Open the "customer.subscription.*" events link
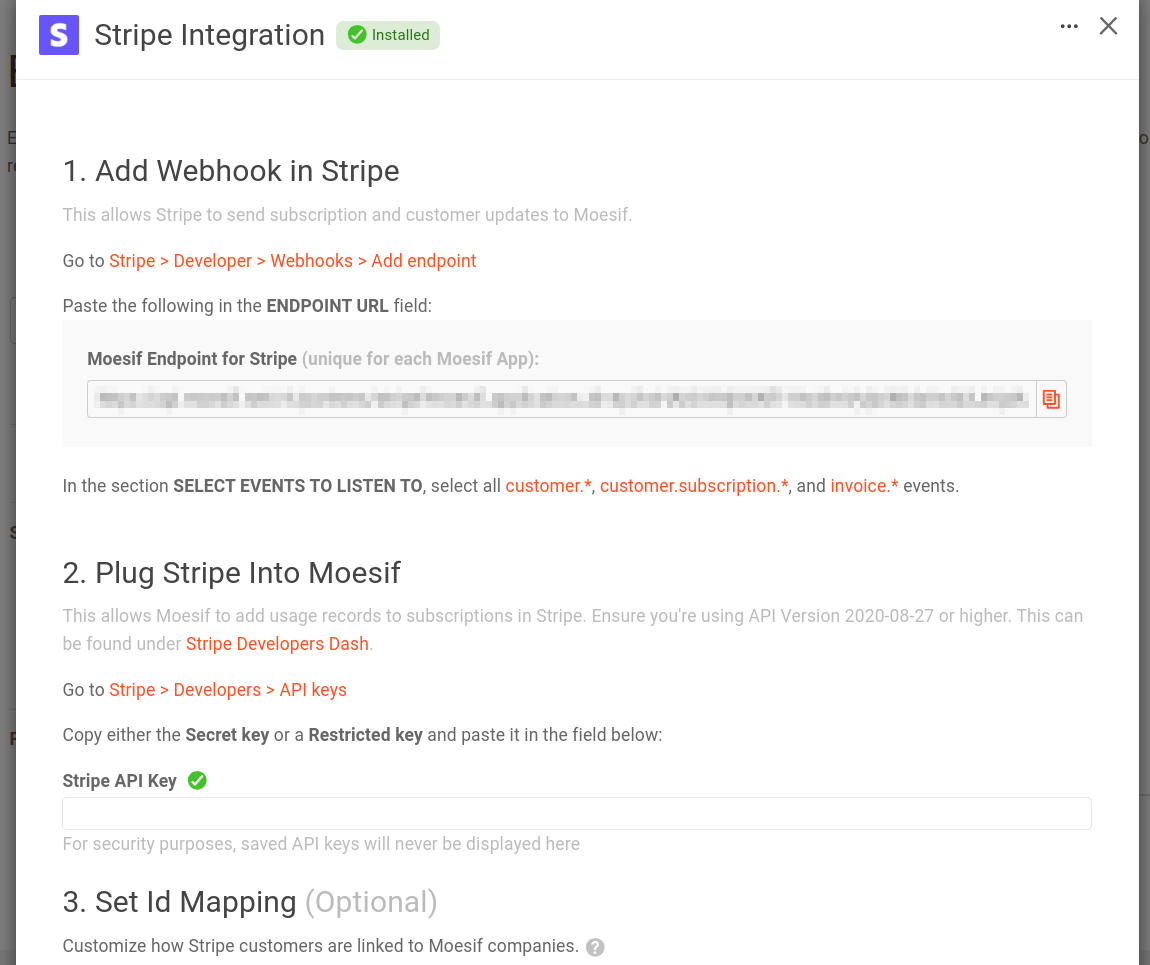This screenshot has height=965, width=1150. [x=698, y=485]
